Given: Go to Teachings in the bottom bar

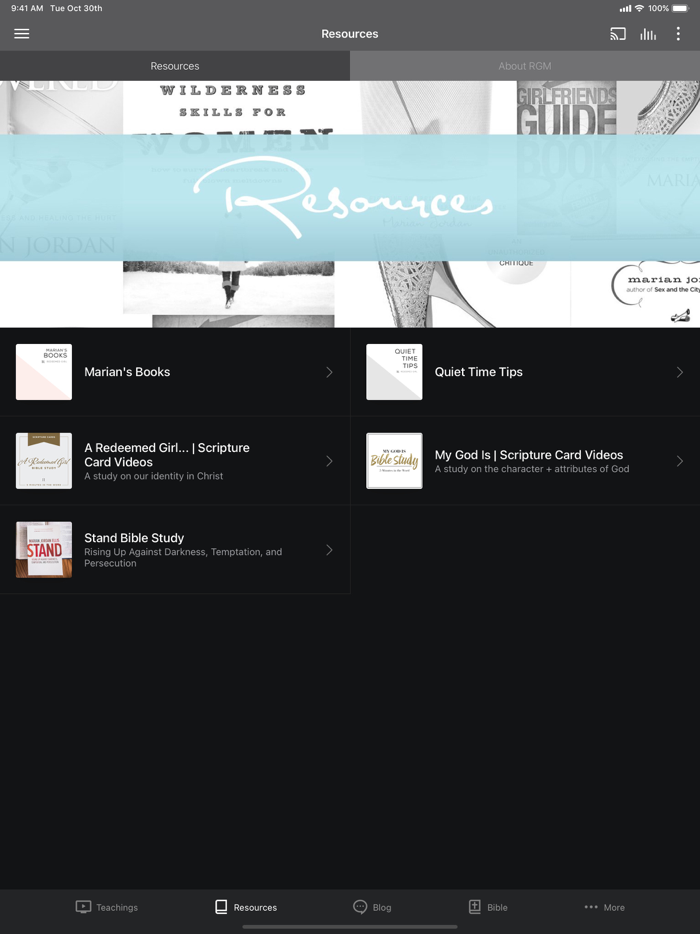Looking at the screenshot, I should [x=107, y=907].
